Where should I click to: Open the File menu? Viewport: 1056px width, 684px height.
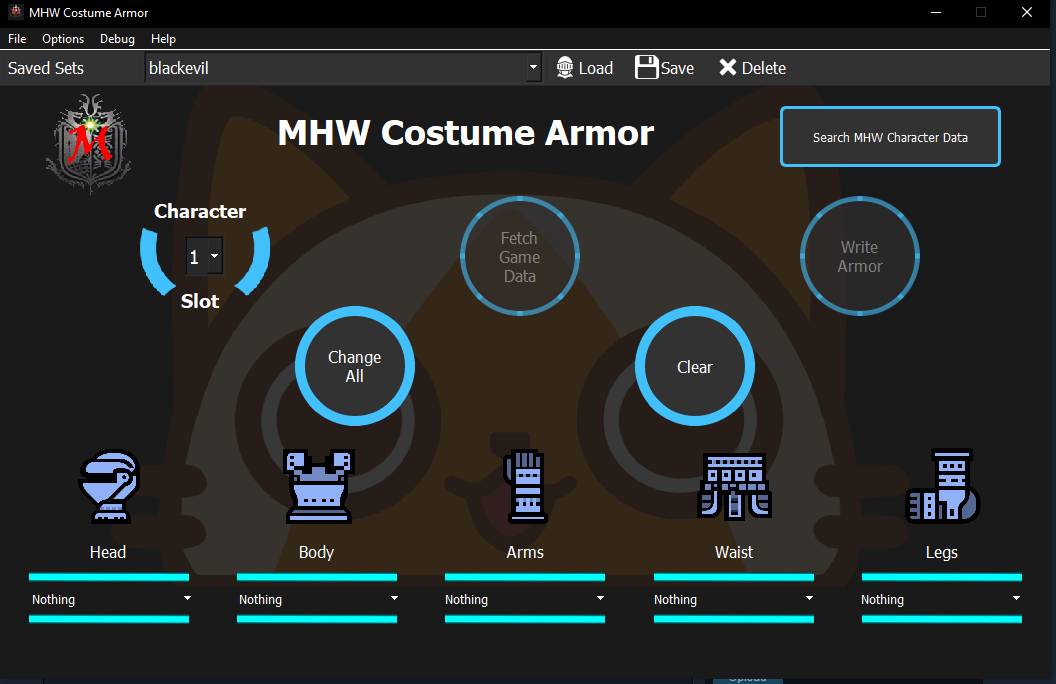pos(17,38)
